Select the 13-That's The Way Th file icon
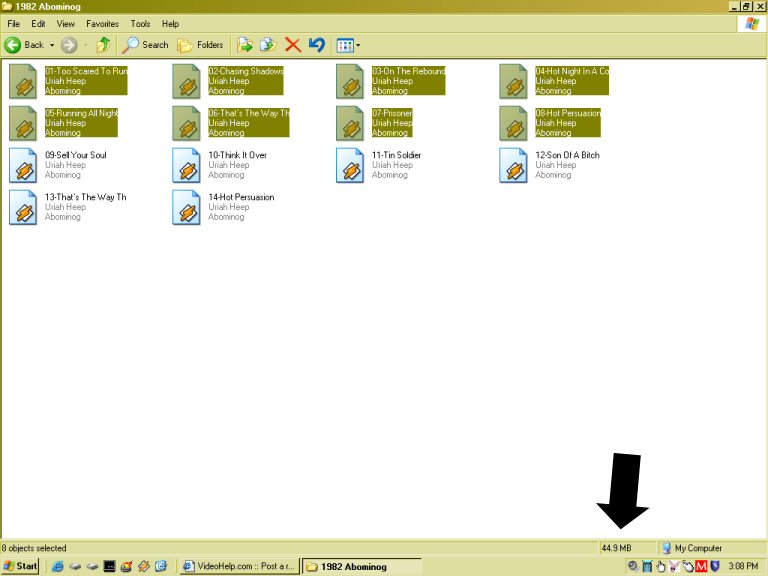The image size is (768, 576). 23,208
